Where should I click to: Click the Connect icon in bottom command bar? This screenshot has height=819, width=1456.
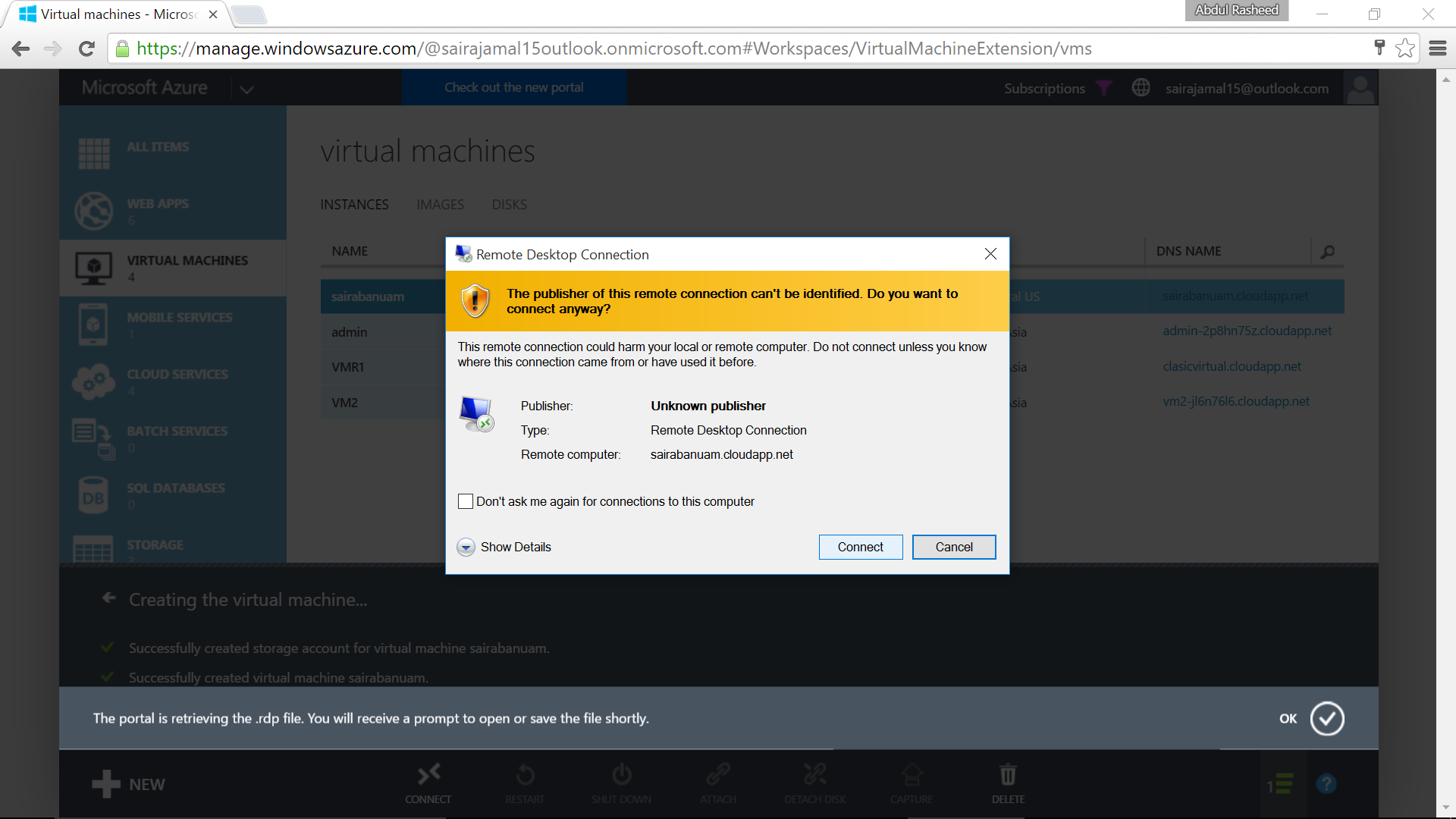tap(428, 774)
